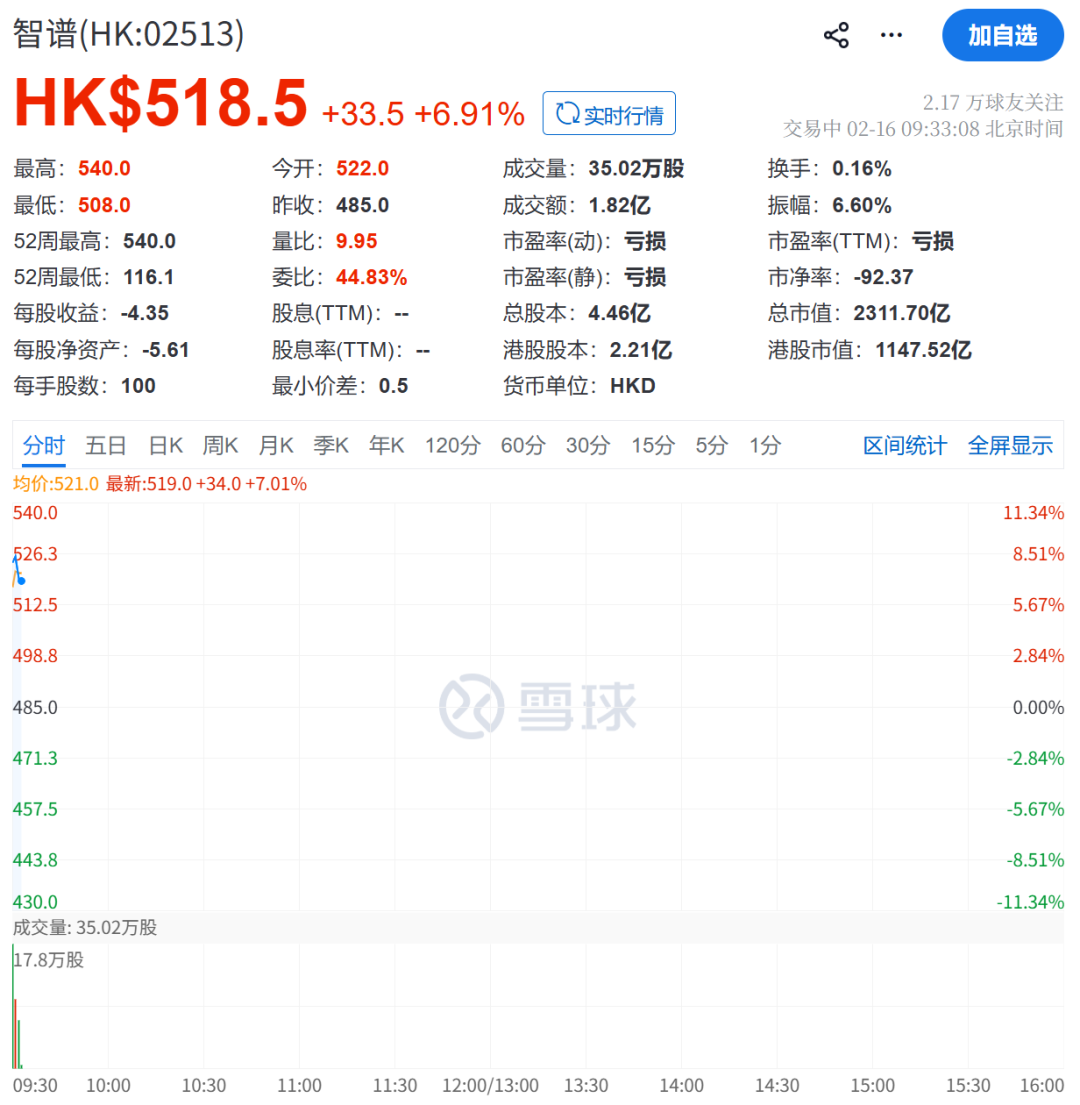Click 今开 value 522.0
Viewport: 1080px width, 1105px height.
pos(362,169)
